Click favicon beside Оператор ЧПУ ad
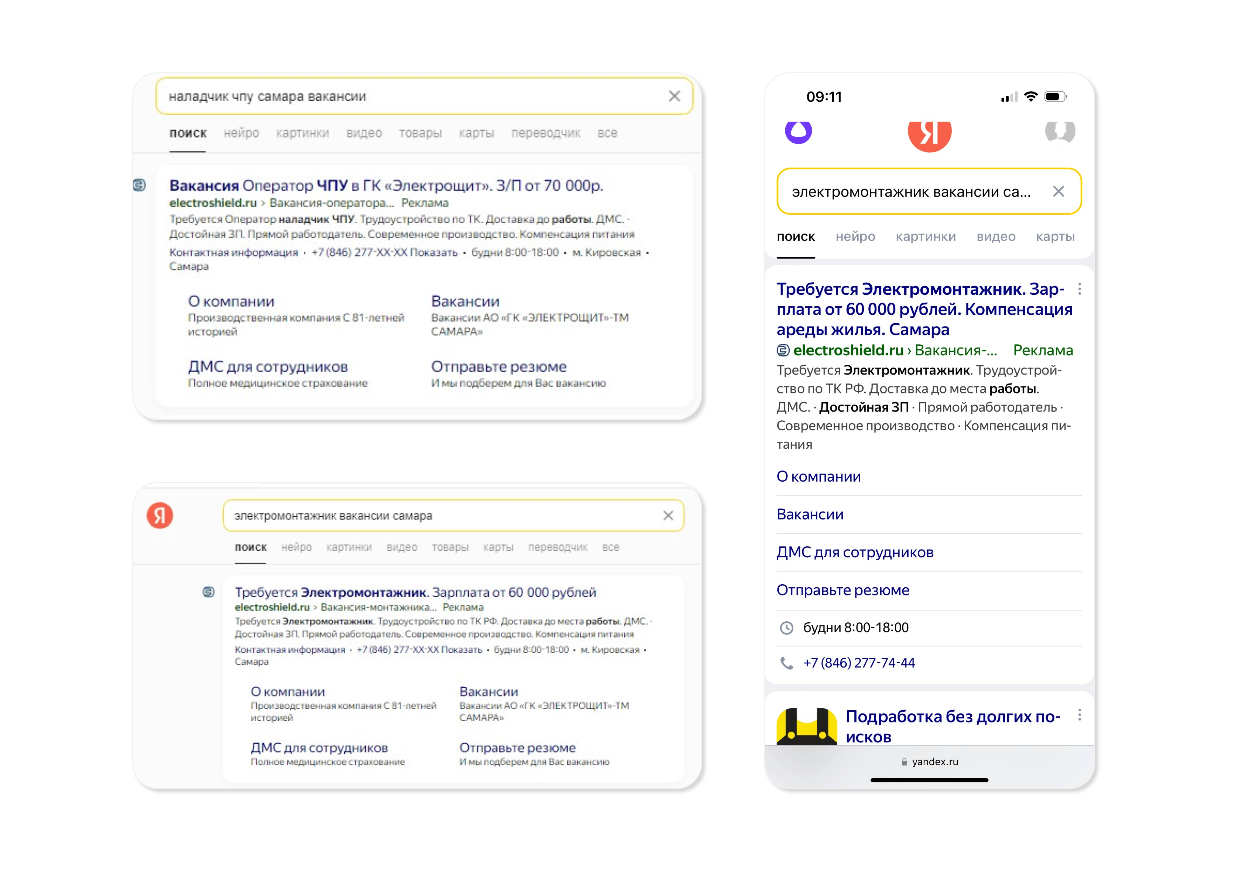The width and height of the screenshot is (1234, 874). click(x=139, y=185)
